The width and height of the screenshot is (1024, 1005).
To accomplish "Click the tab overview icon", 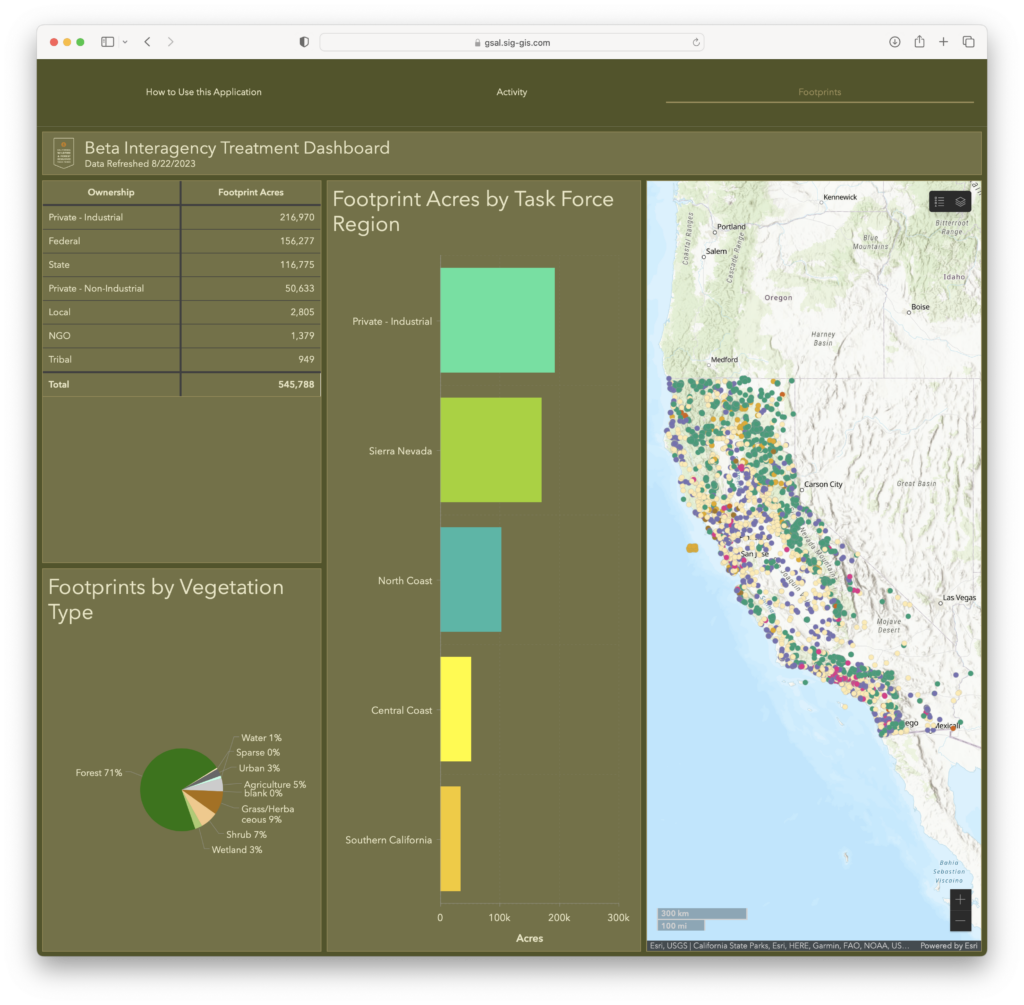I will point(968,42).
